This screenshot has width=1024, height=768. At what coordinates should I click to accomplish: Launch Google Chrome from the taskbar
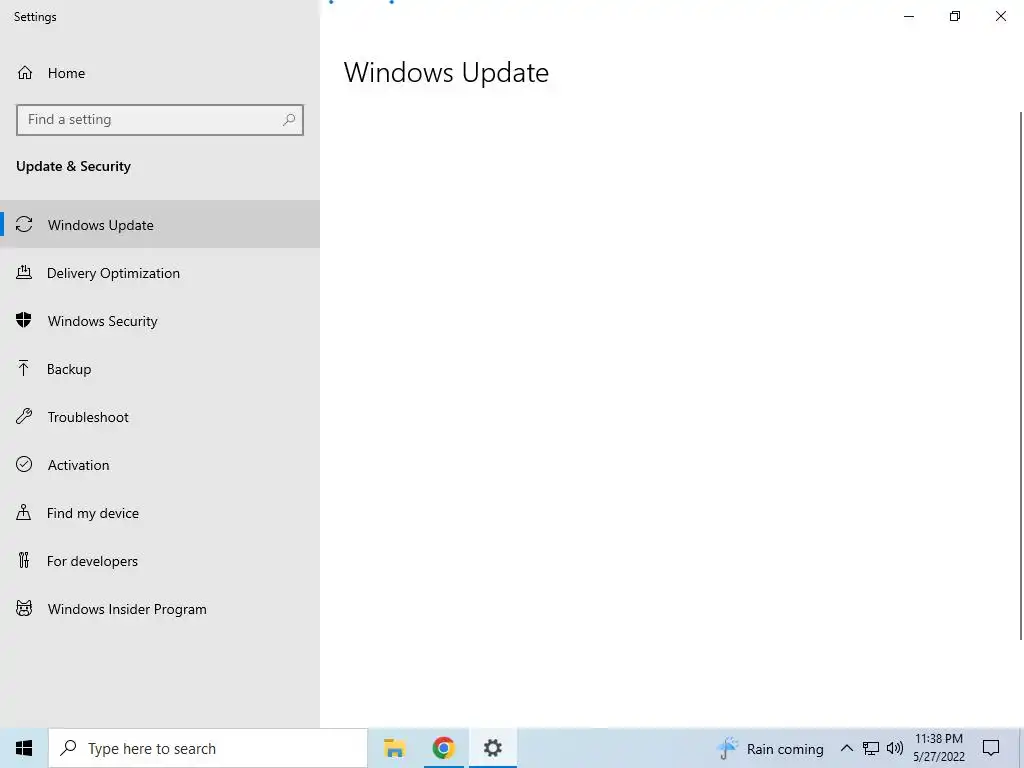(x=443, y=748)
